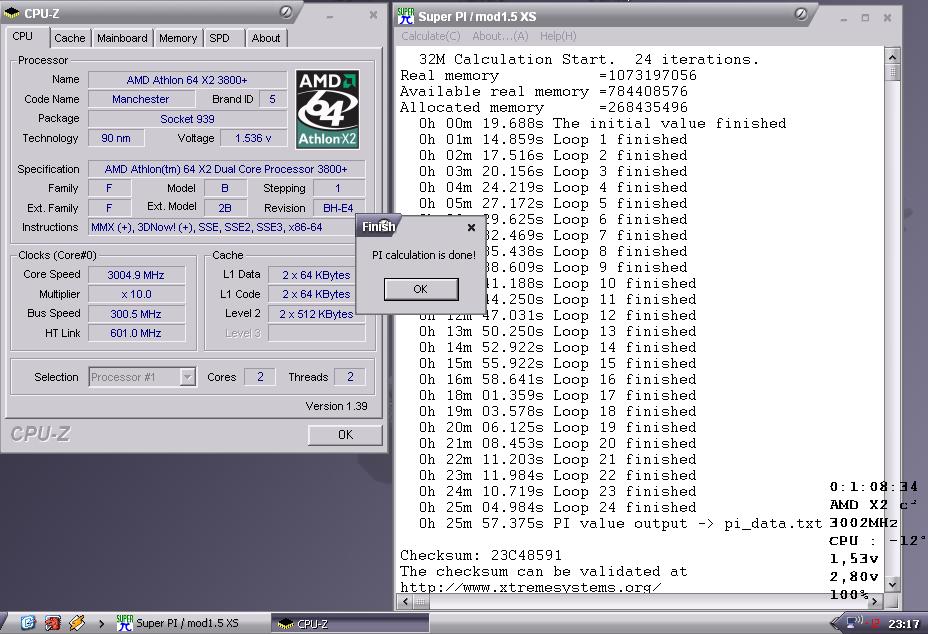Open the About tab in CPU-Z

266,38
